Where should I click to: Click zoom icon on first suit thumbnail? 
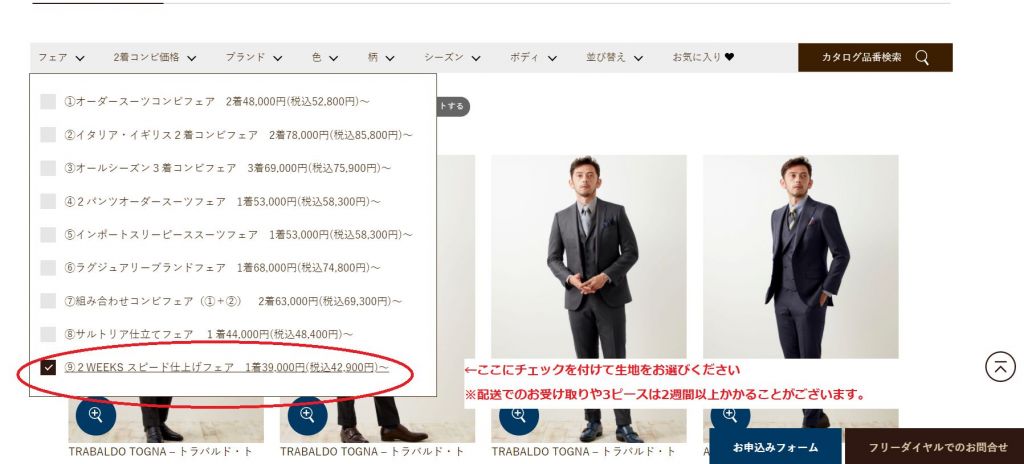(95, 414)
